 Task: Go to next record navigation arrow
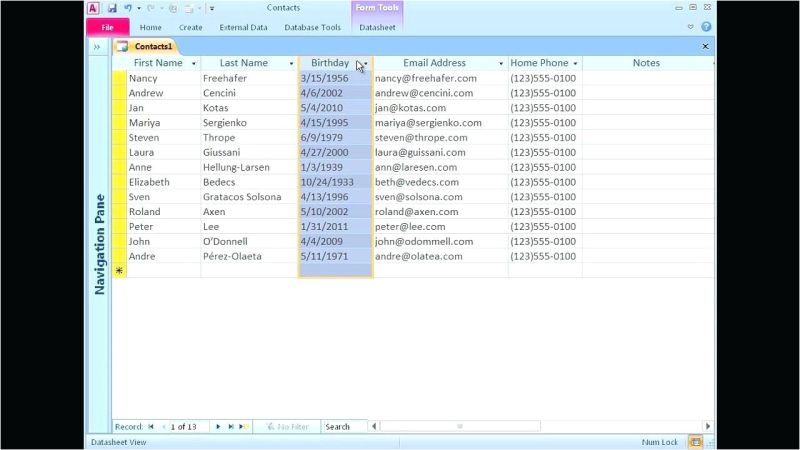pos(218,427)
